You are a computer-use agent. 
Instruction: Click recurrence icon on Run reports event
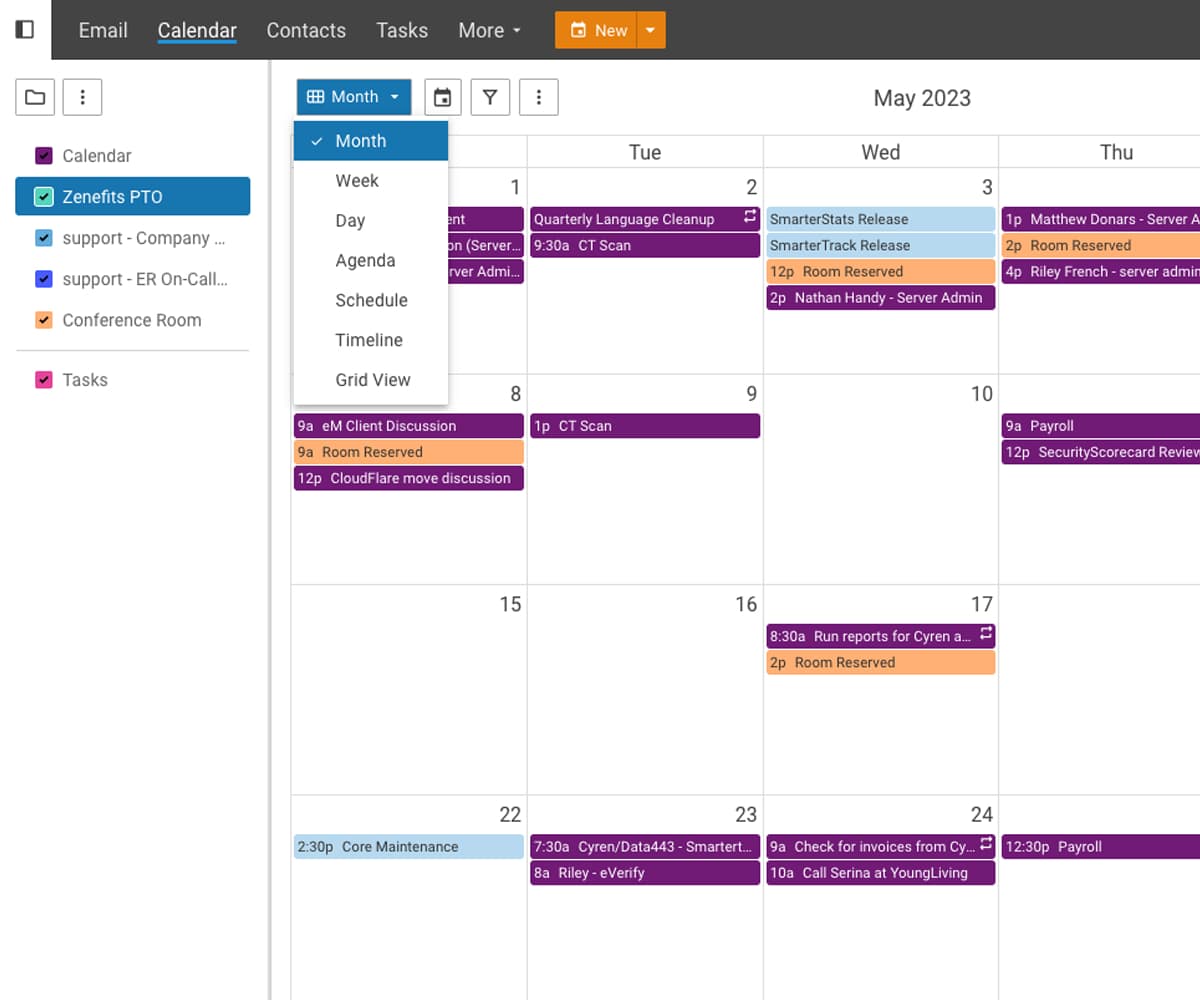click(x=985, y=635)
